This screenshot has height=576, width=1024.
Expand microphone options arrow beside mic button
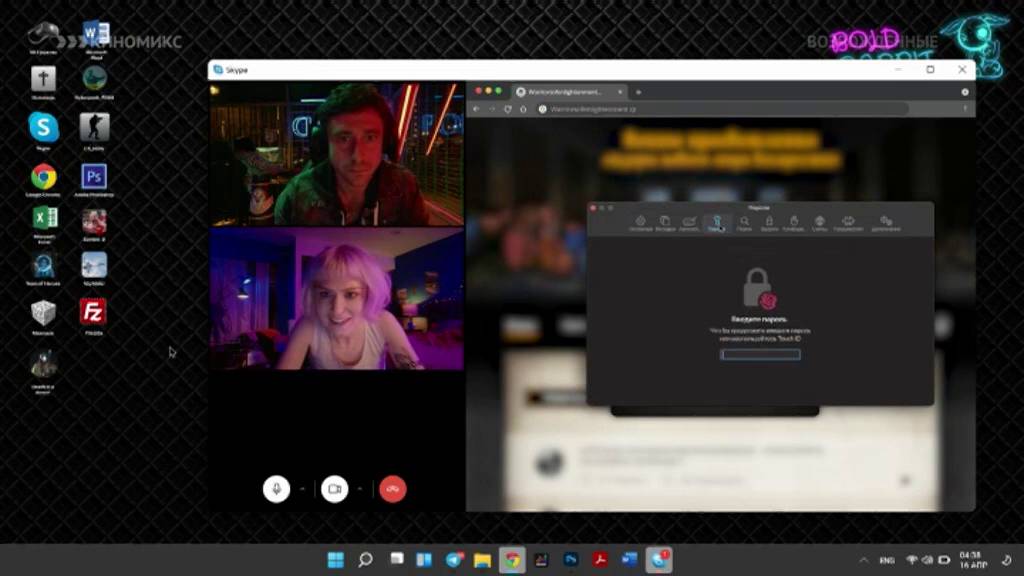(302, 488)
